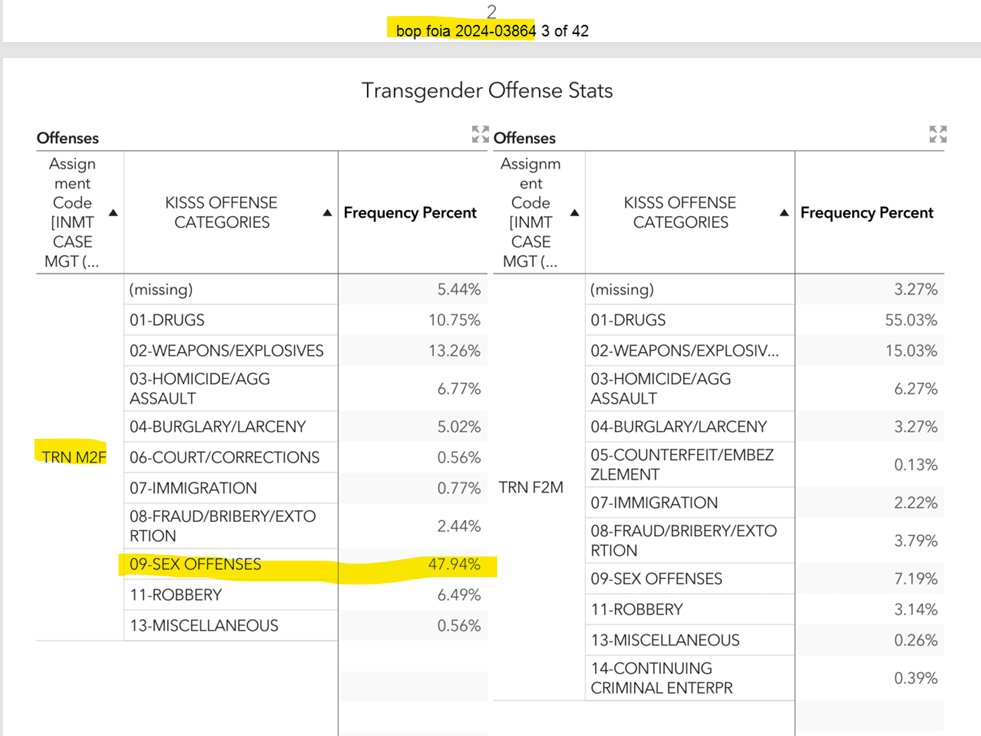981x736 pixels.
Task: Select the 47.94% frequency value
Action: click(x=454, y=565)
